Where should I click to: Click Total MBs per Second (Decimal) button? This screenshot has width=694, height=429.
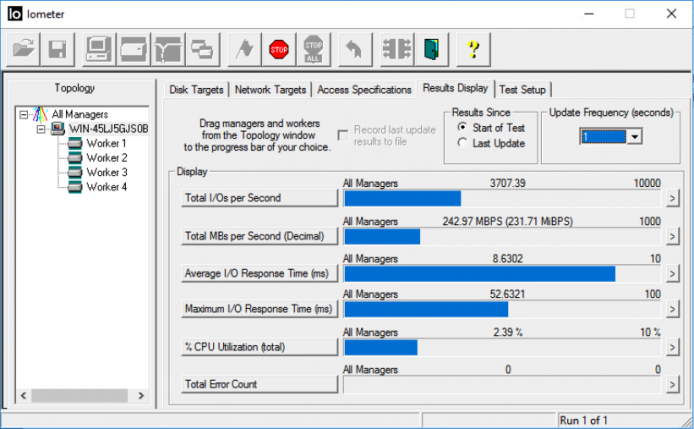pyautogui.click(x=259, y=236)
